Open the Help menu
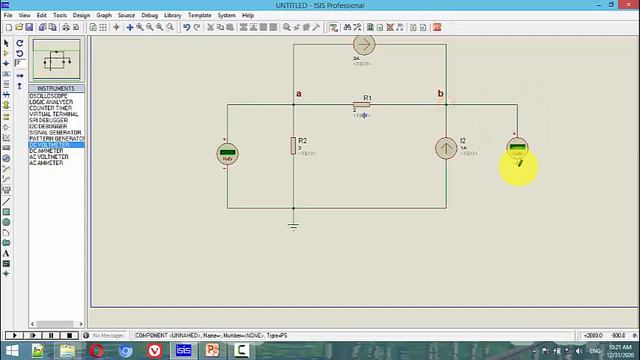 pos(248,15)
